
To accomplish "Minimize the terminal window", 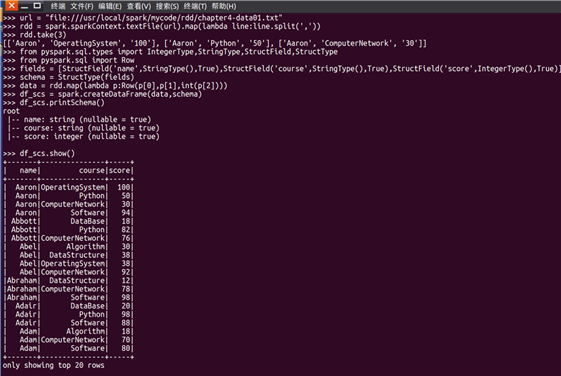I will (x=24, y=6).
